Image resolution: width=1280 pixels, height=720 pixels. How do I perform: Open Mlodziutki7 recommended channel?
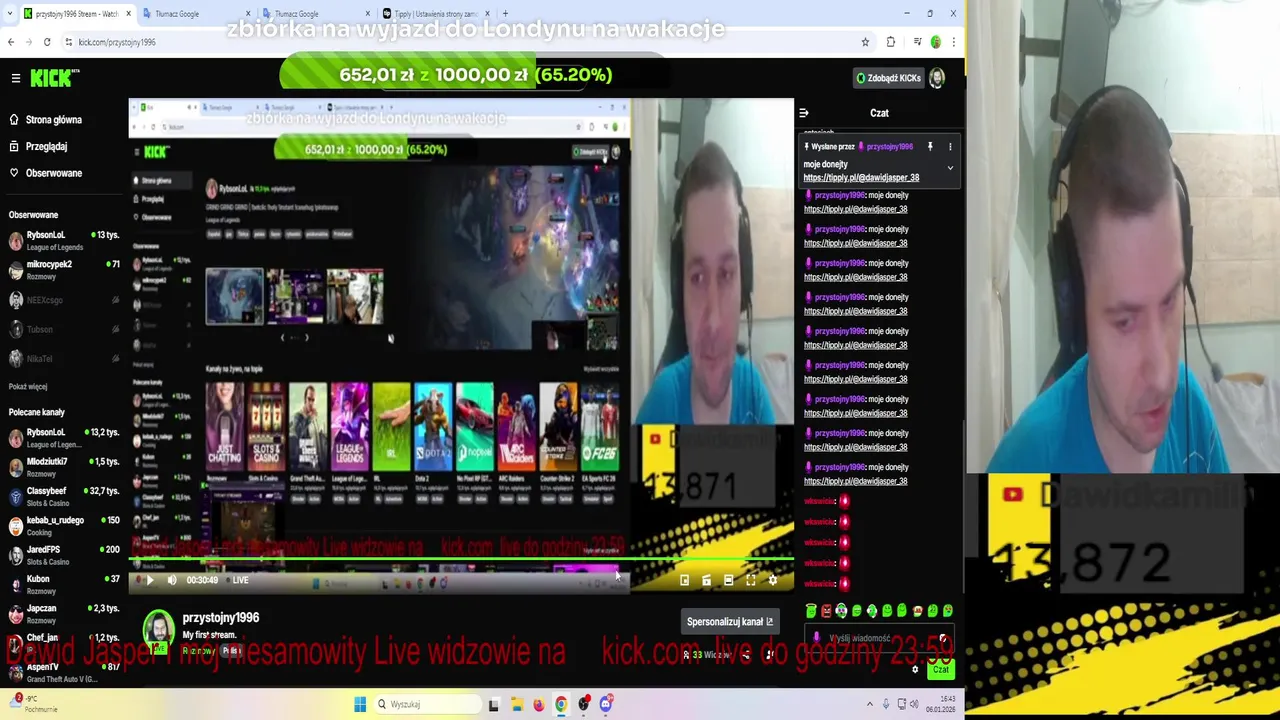62,467
